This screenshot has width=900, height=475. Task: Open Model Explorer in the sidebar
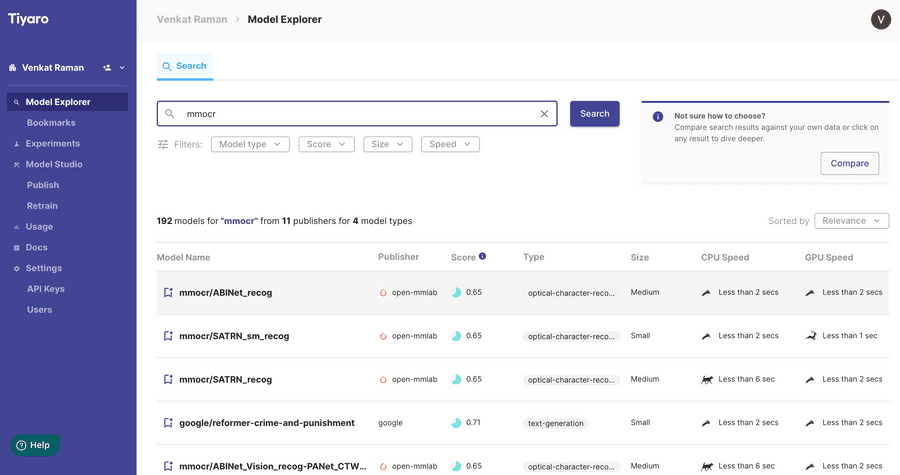click(x=68, y=102)
